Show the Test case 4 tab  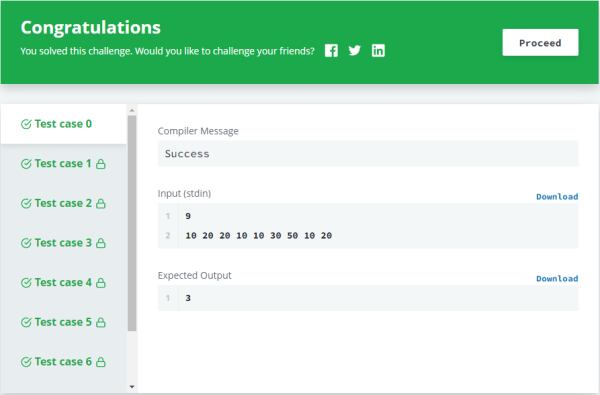tap(64, 282)
